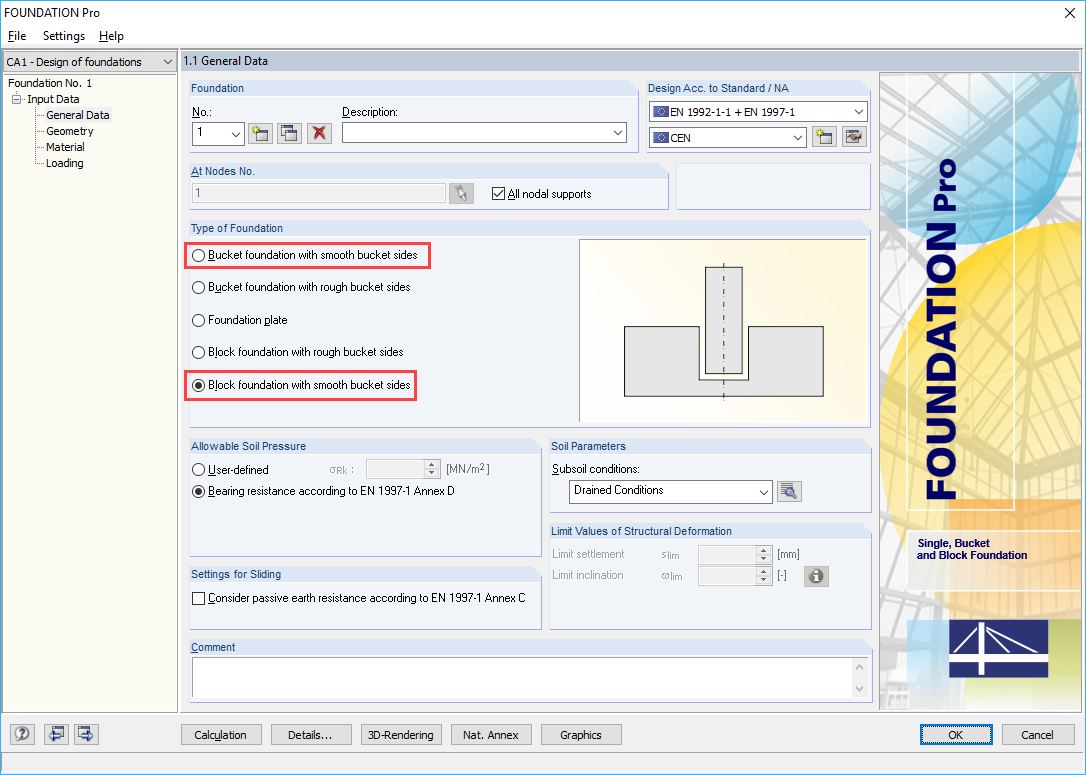Image resolution: width=1086 pixels, height=775 pixels.
Task: Click the Limit inclination spinner arrows
Action: (764, 576)
